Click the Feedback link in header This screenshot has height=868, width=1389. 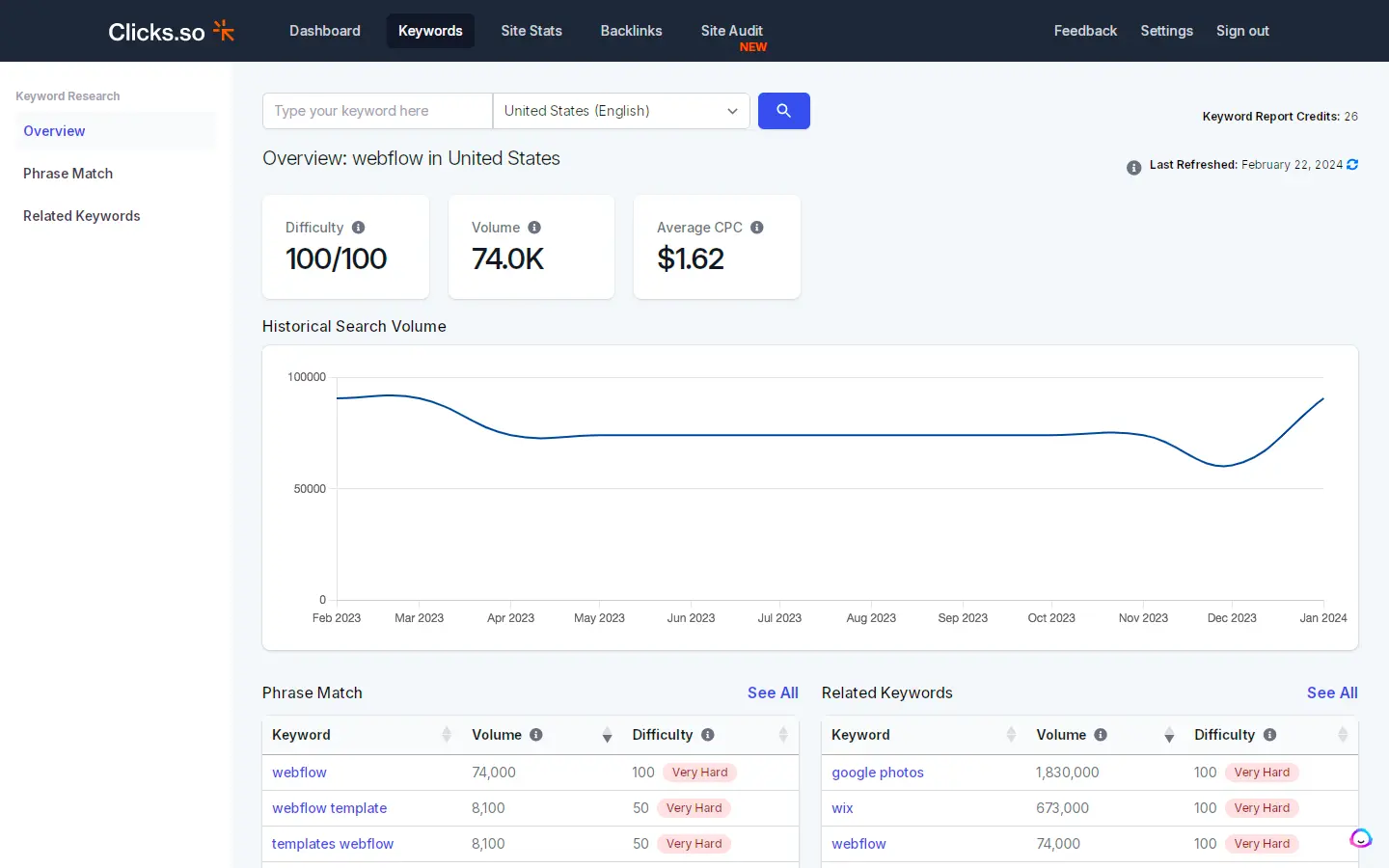[x=1085, y=31]
